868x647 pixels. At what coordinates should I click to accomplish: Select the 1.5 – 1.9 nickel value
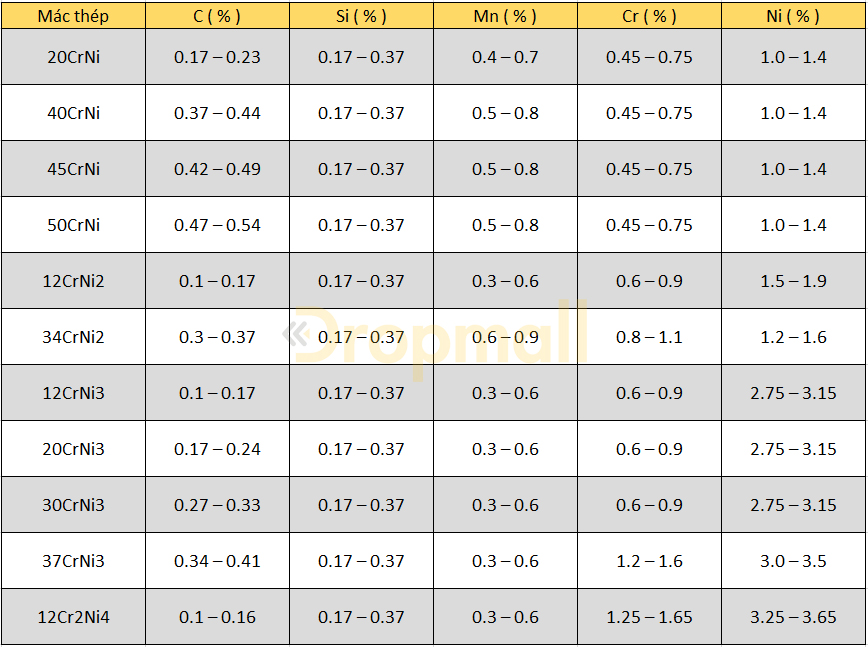coord(793,281)
